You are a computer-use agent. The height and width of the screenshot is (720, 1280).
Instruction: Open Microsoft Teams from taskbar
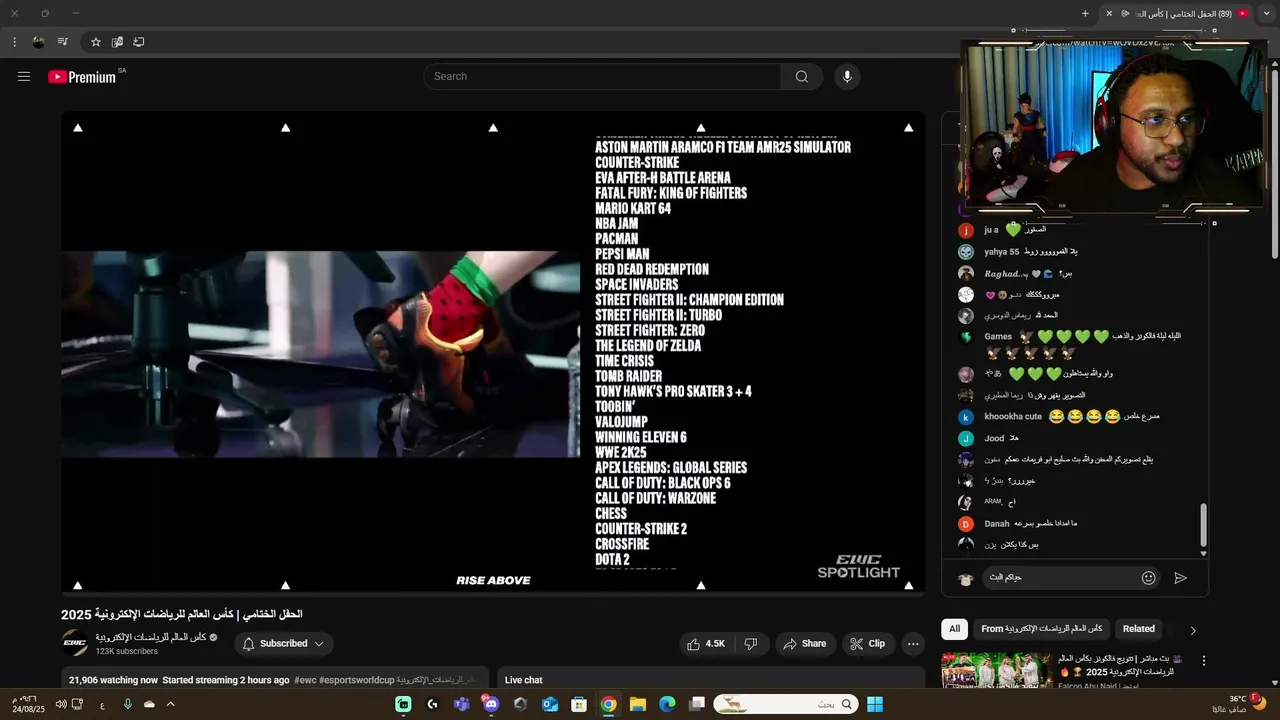pos(462,704)
